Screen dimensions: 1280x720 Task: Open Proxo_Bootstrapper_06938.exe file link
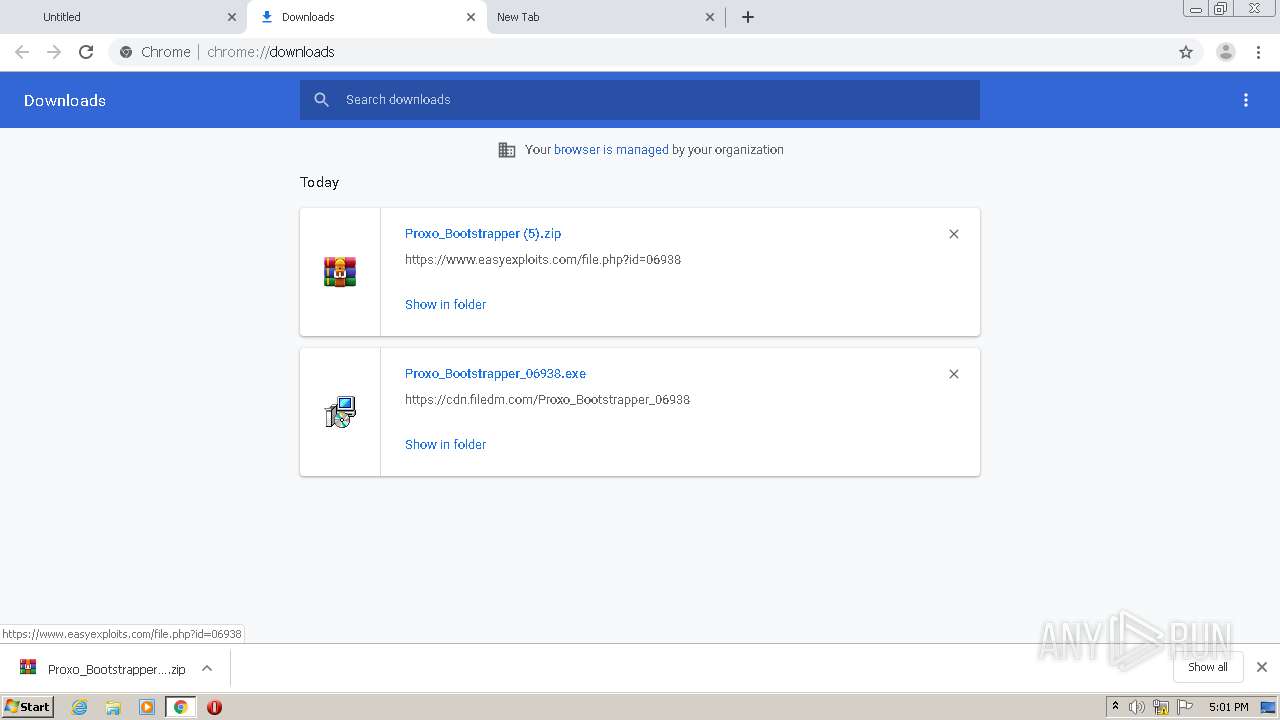coord(495,373)
